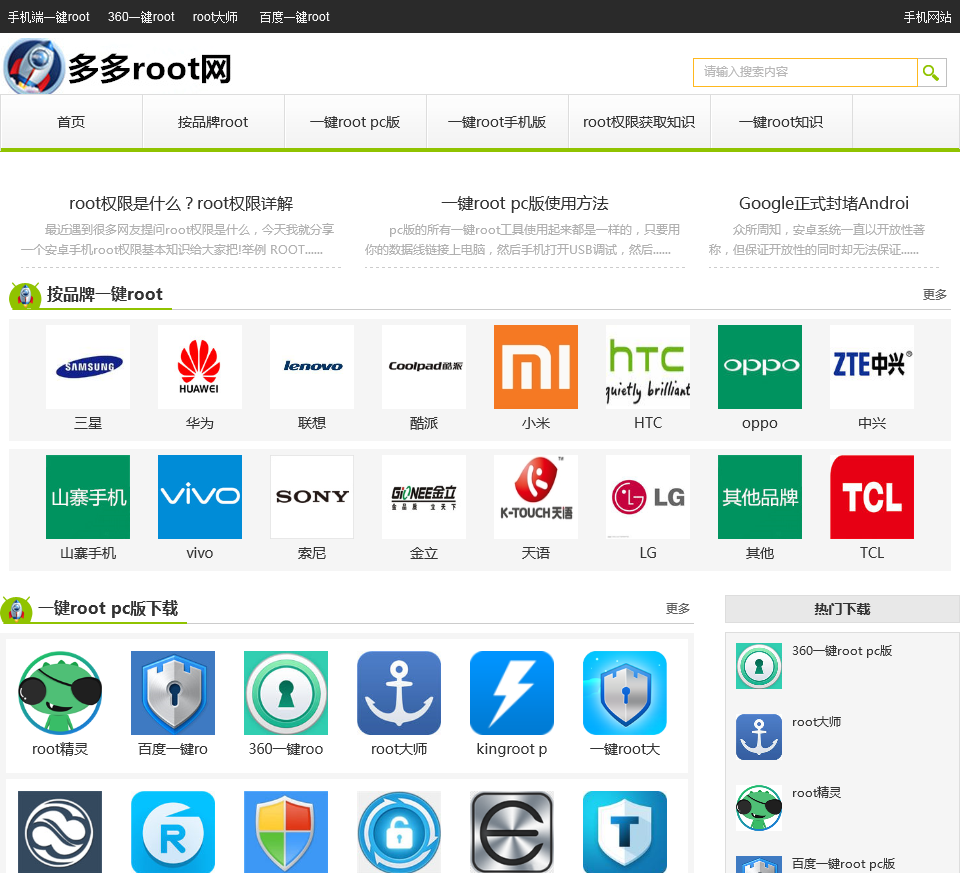This screenshot has height=873, width=960.
Task: Select the LG brand logo
Action: (648, 497)
